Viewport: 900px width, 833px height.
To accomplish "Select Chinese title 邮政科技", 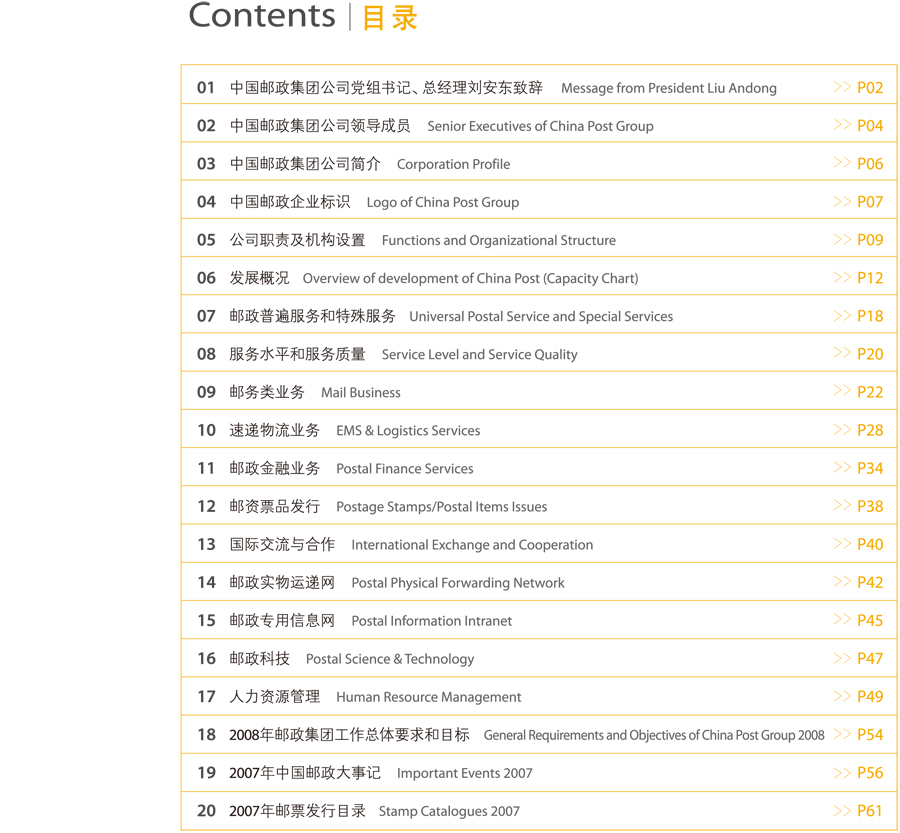I will [259, 658].
